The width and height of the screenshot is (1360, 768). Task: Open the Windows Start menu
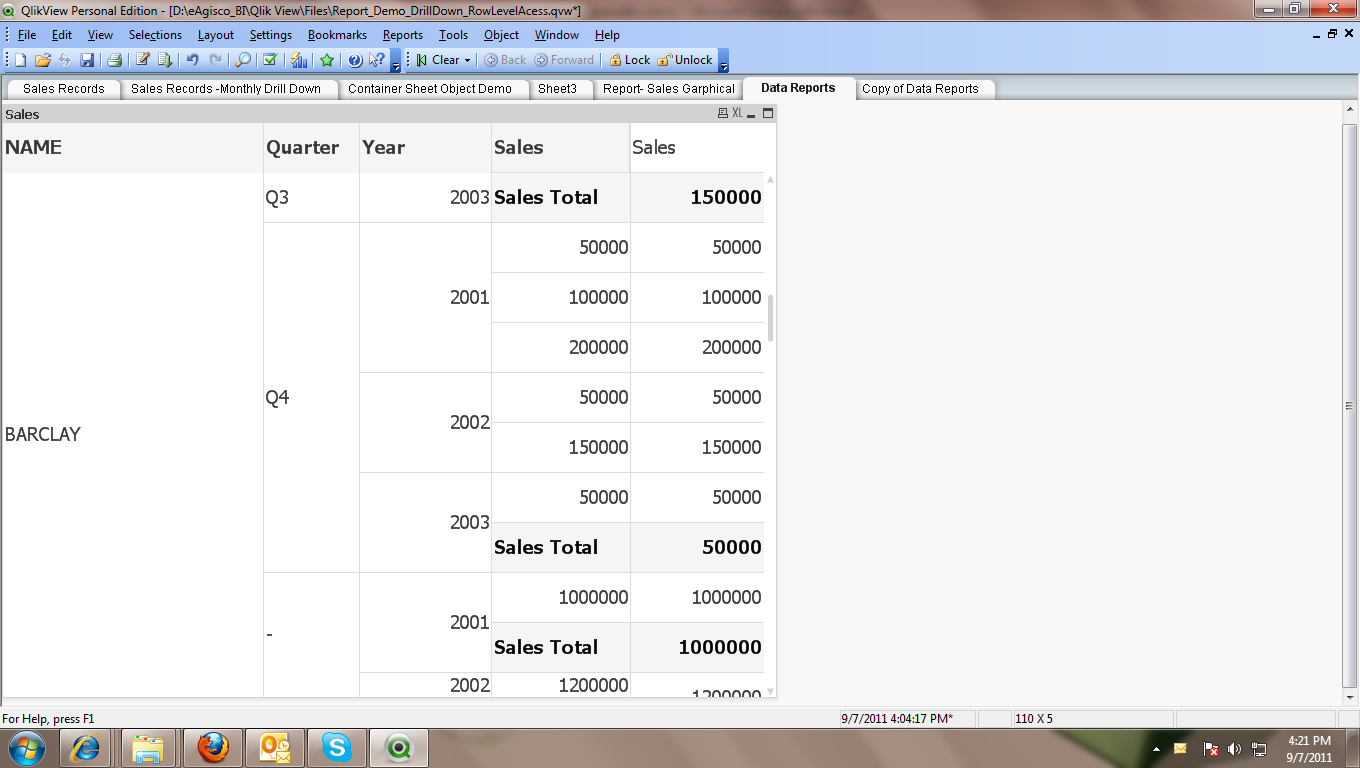coord(26,748)
